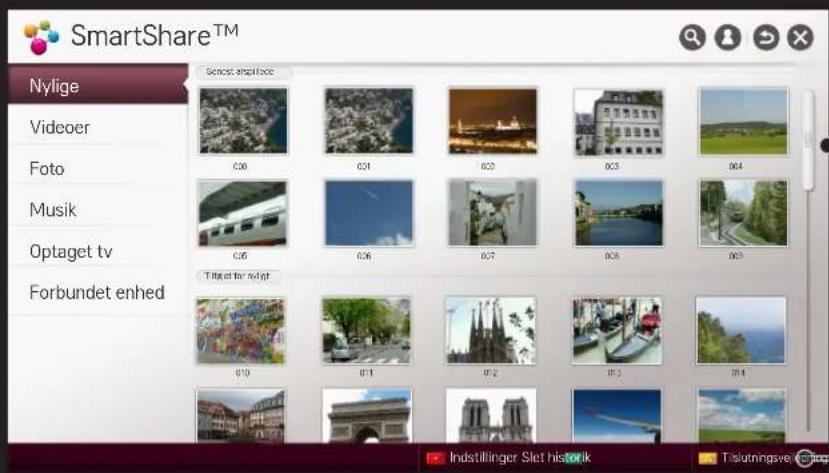Viewport: 829px width, 473px height.
Task: Click the SmartShare colorful logo
Action: [x=41, y=37]
